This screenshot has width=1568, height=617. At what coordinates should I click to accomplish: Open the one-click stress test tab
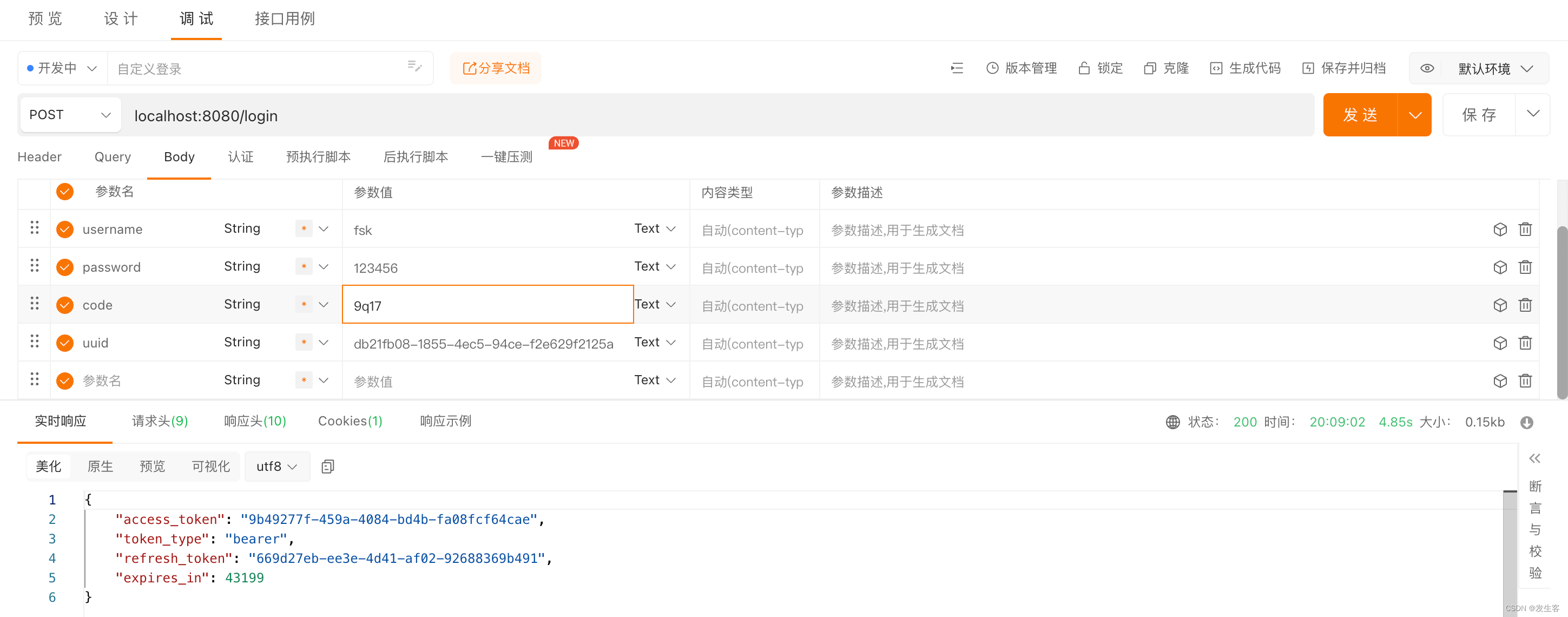point(507,157)
